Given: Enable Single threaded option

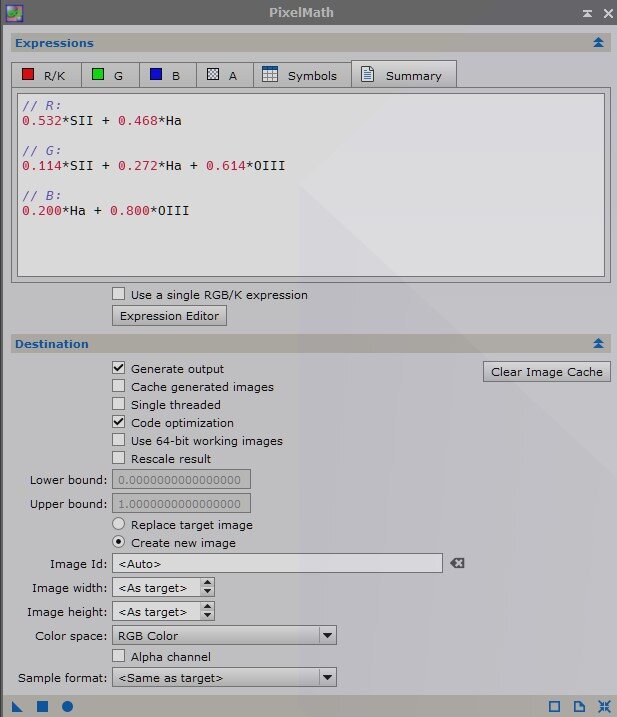Looking at the screenshot, I should click(118, 404).
